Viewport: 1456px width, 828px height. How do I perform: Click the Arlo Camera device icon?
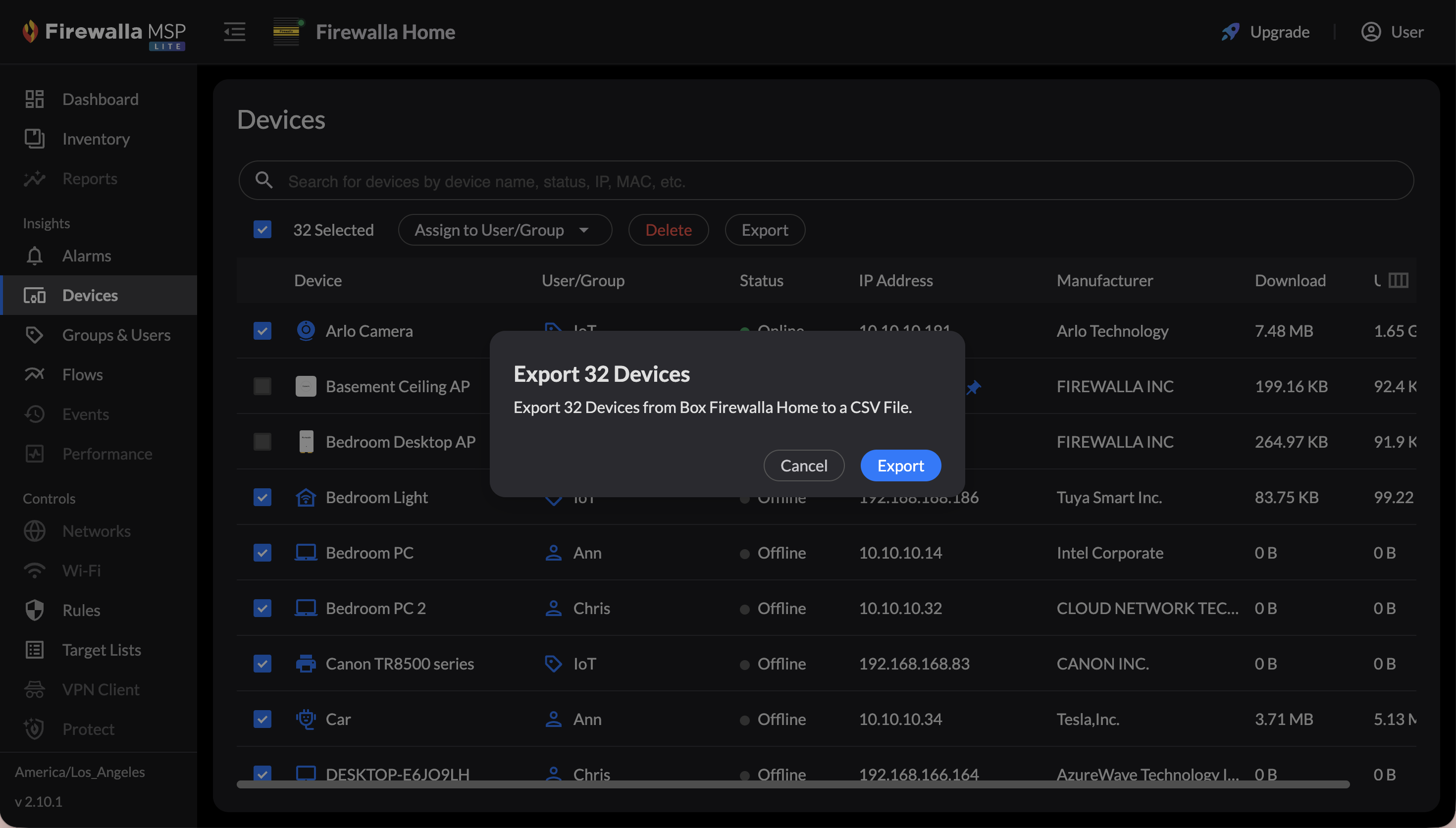tap(306, 330)
